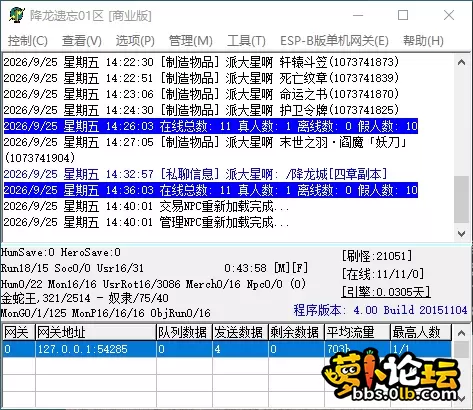Click the log scrollbar up arrow
The height and width of the screenshot is (410, 473).
[461, 62]
